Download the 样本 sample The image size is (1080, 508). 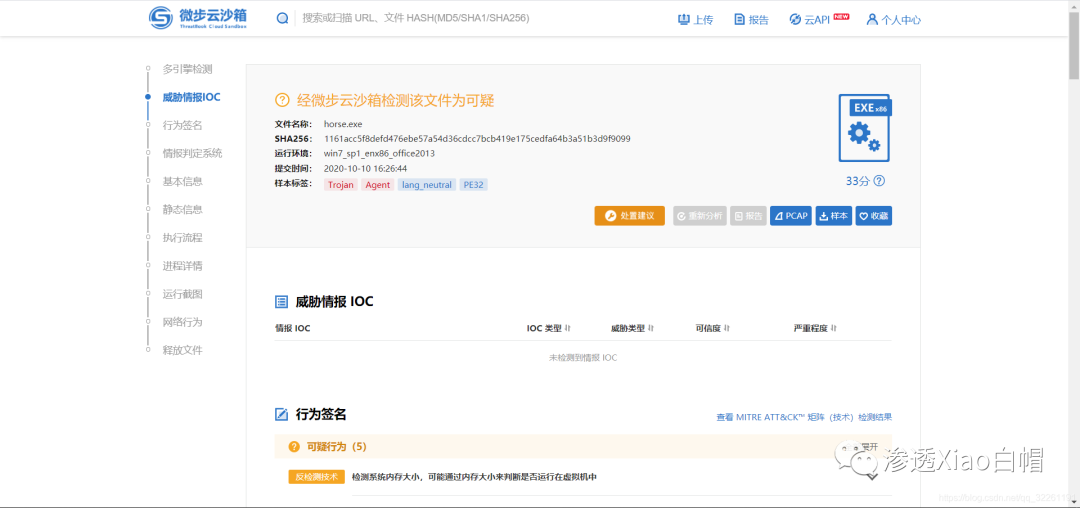(833, 215)
